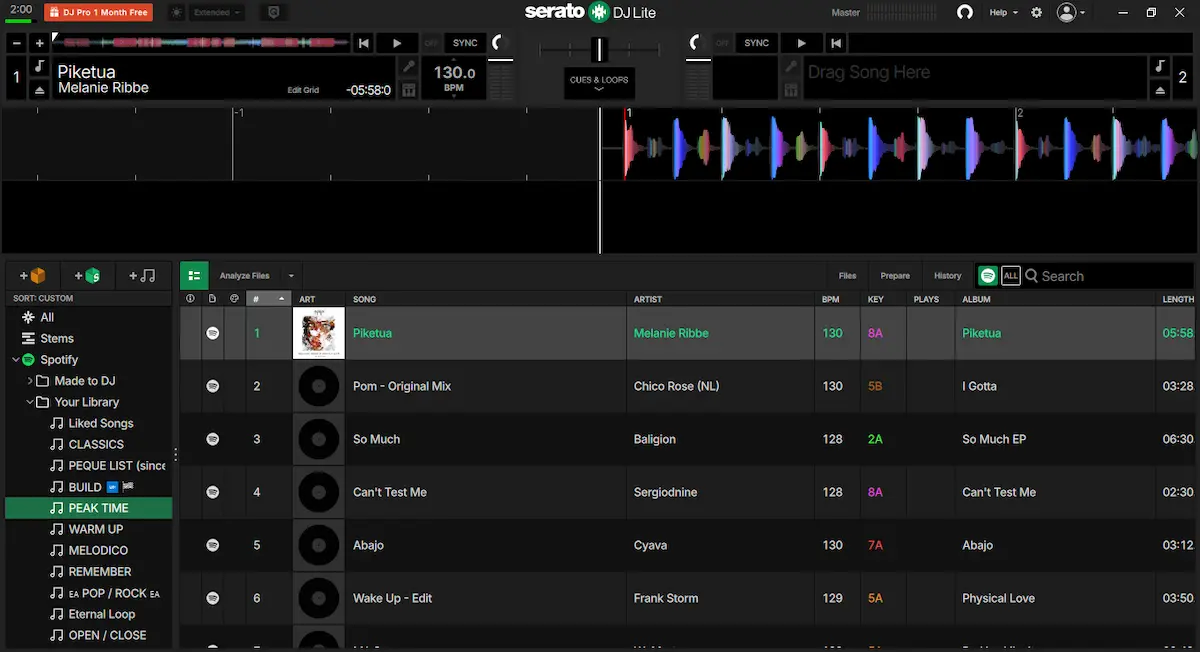1200x652 pixels.
Task: Click the Spotify icon in So Much row
Action: [x=212, y=439]
